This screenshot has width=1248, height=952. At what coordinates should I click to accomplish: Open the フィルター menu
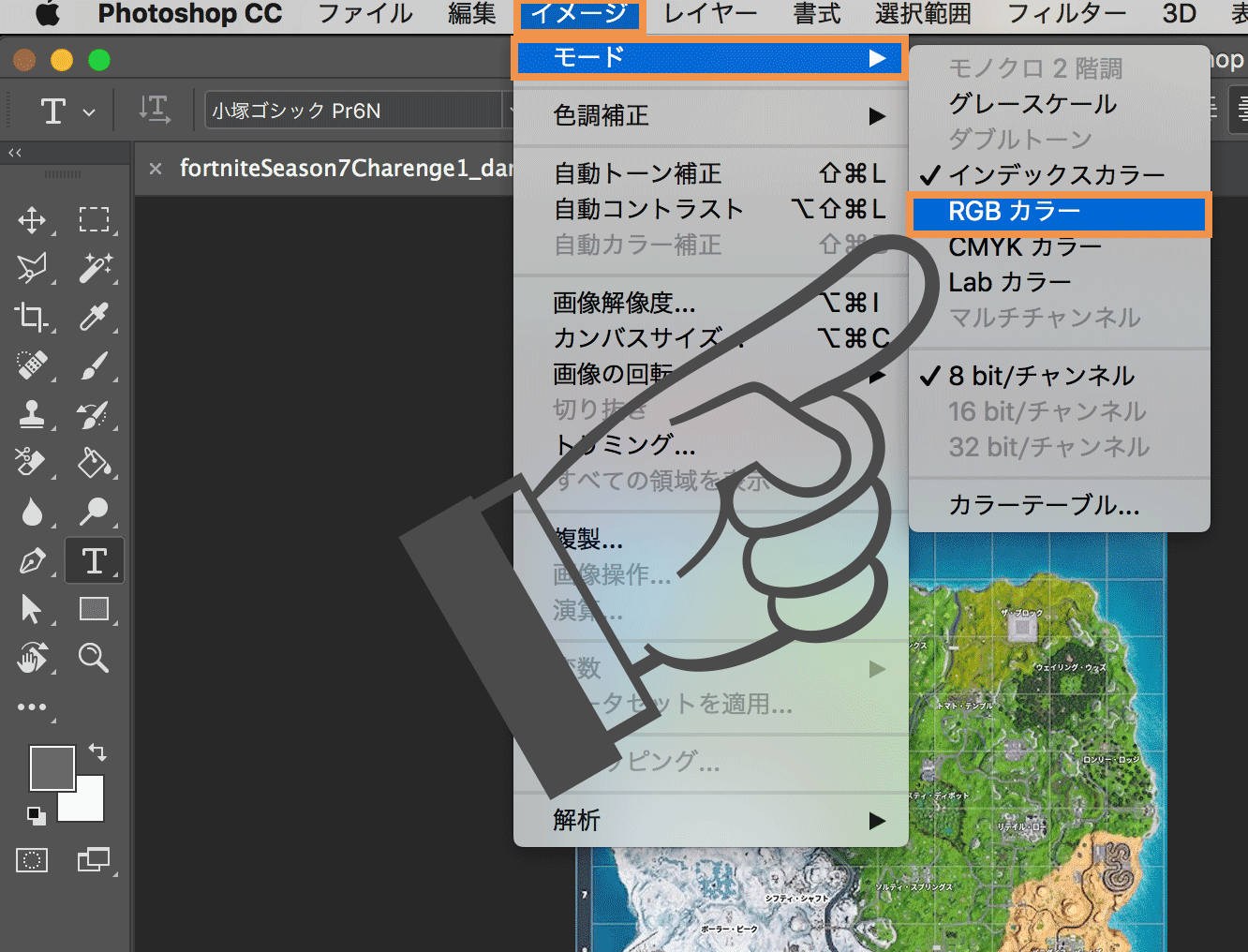click(x=1067, y=14)
